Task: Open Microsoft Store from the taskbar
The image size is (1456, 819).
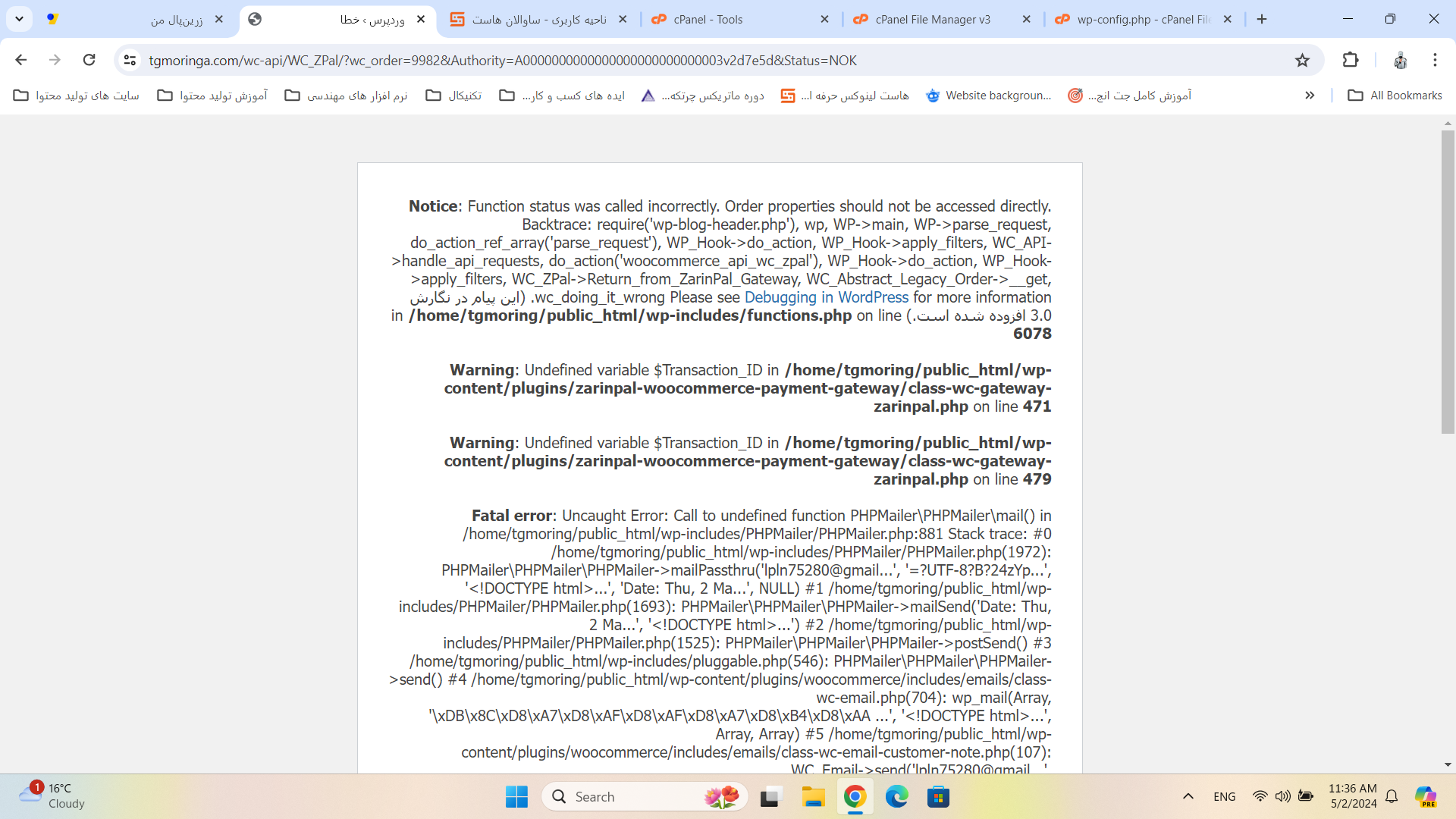Action: coord(938,797)
